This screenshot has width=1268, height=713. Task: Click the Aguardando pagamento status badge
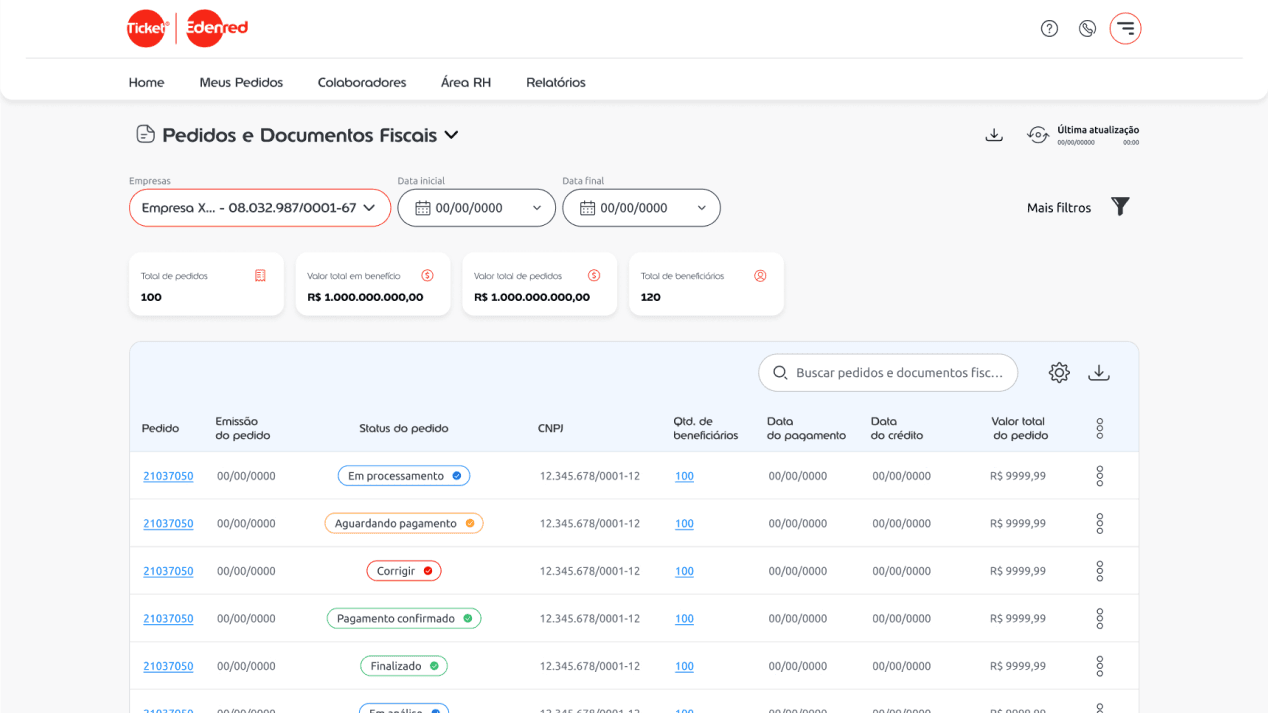pos(404,523)
